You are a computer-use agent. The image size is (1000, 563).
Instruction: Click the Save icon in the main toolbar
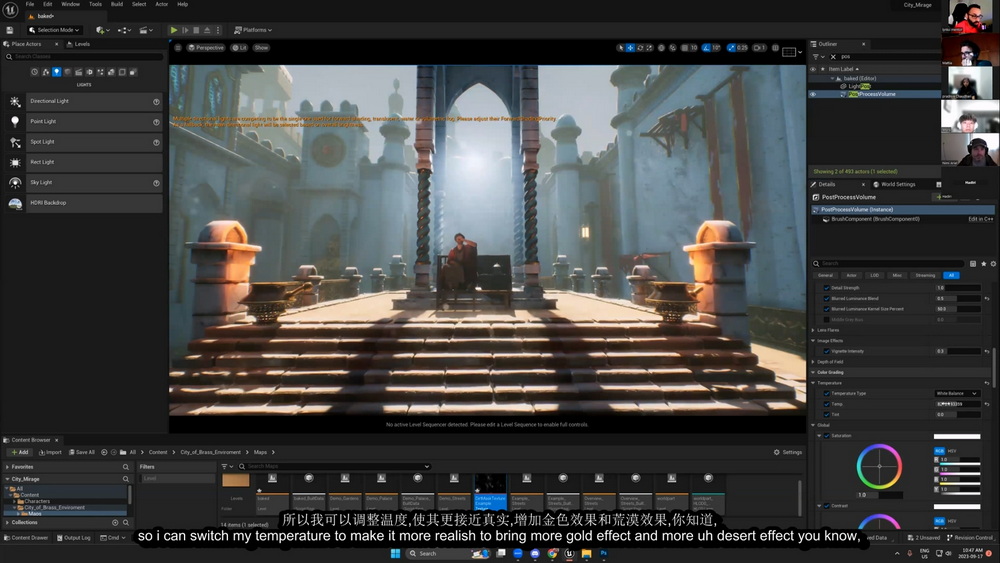click(x=10, y=30)
